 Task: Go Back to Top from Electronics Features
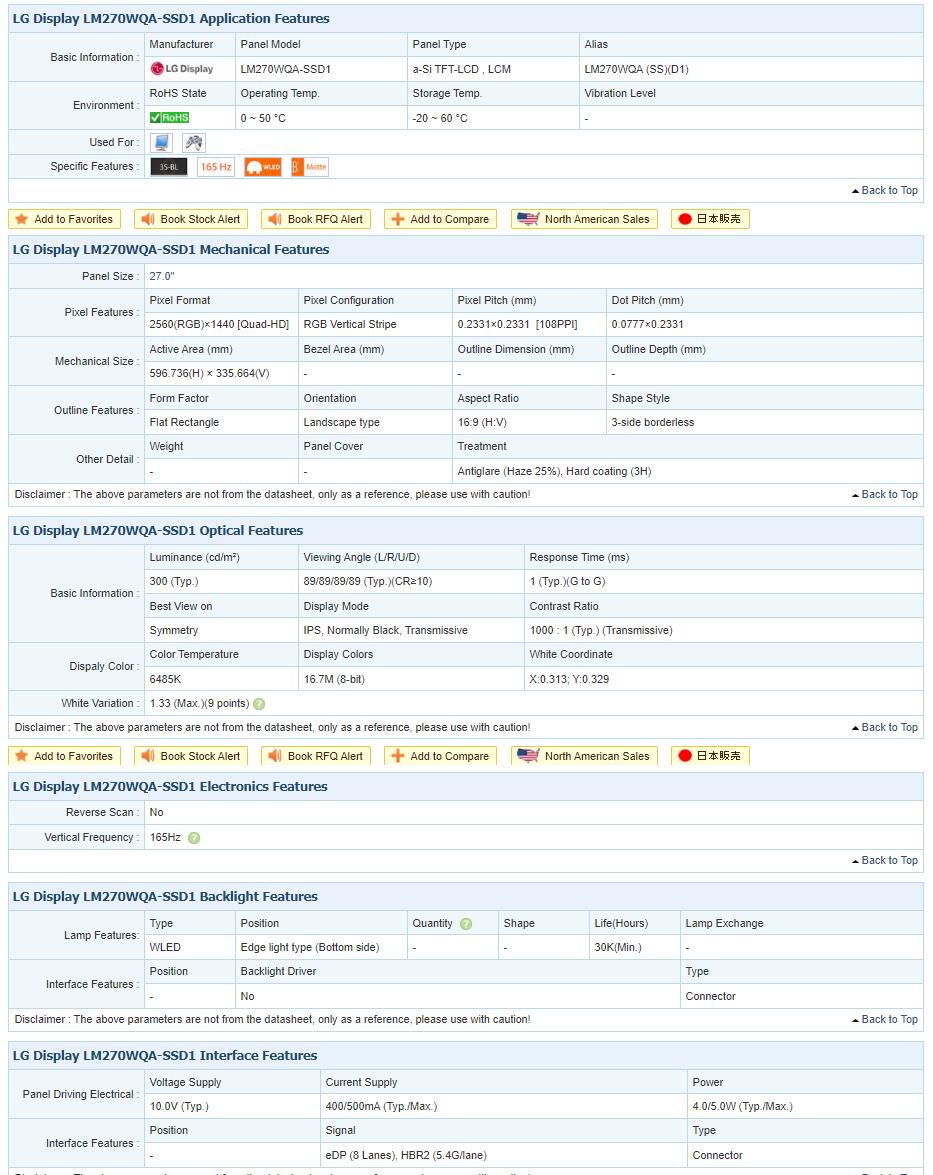point(885,861)
